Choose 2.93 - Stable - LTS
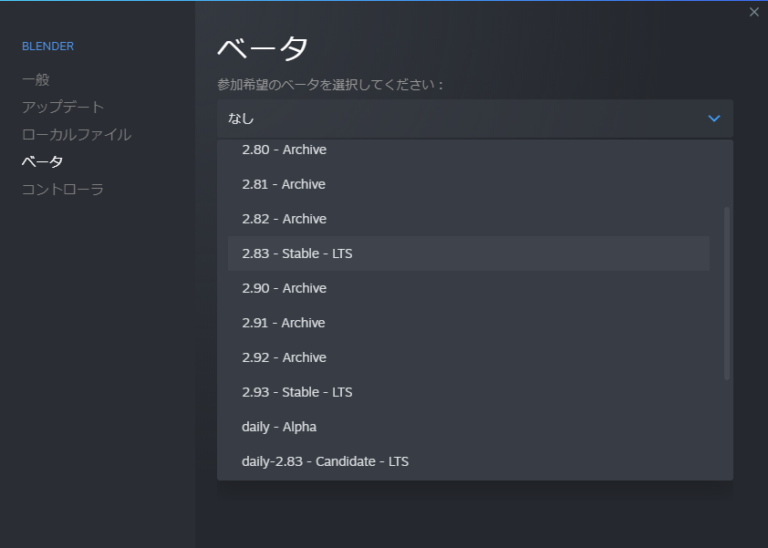This screenshot has width=768, height=548. 468,392
